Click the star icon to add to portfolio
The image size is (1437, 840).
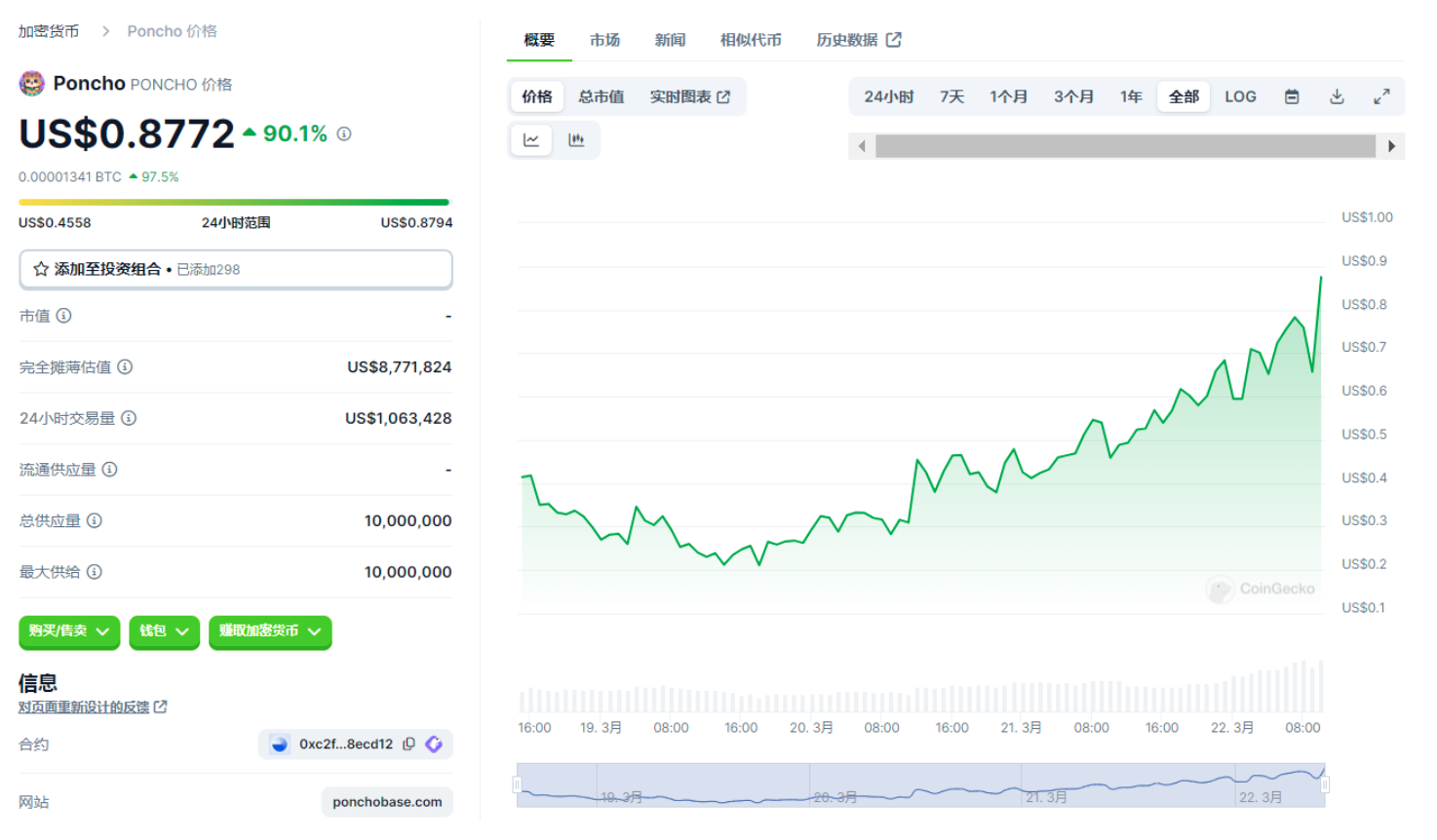tap(41, 269)
